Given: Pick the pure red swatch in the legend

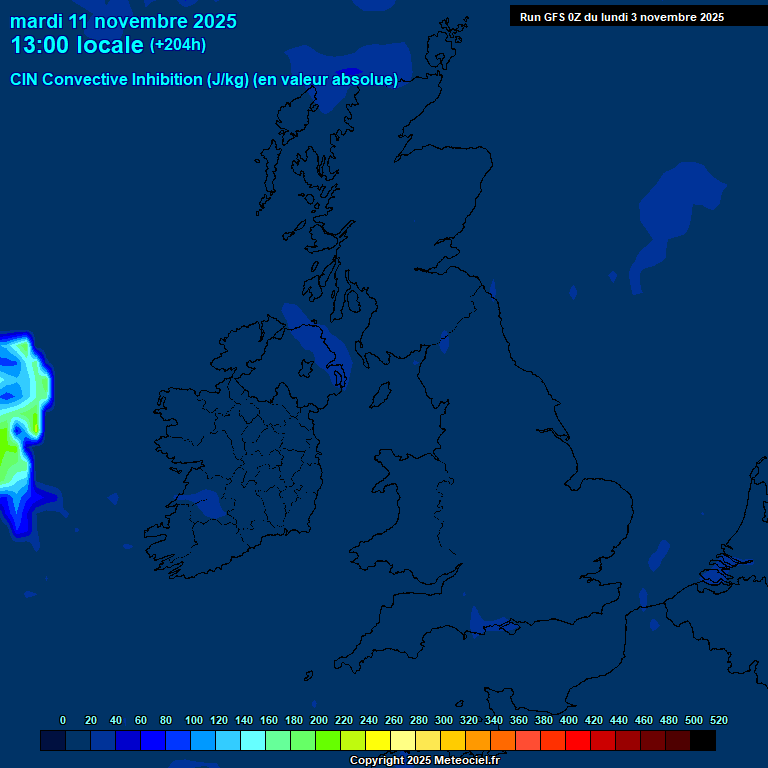Looking at the screenshot, I should pyautogui.click(x=578, y=741).
